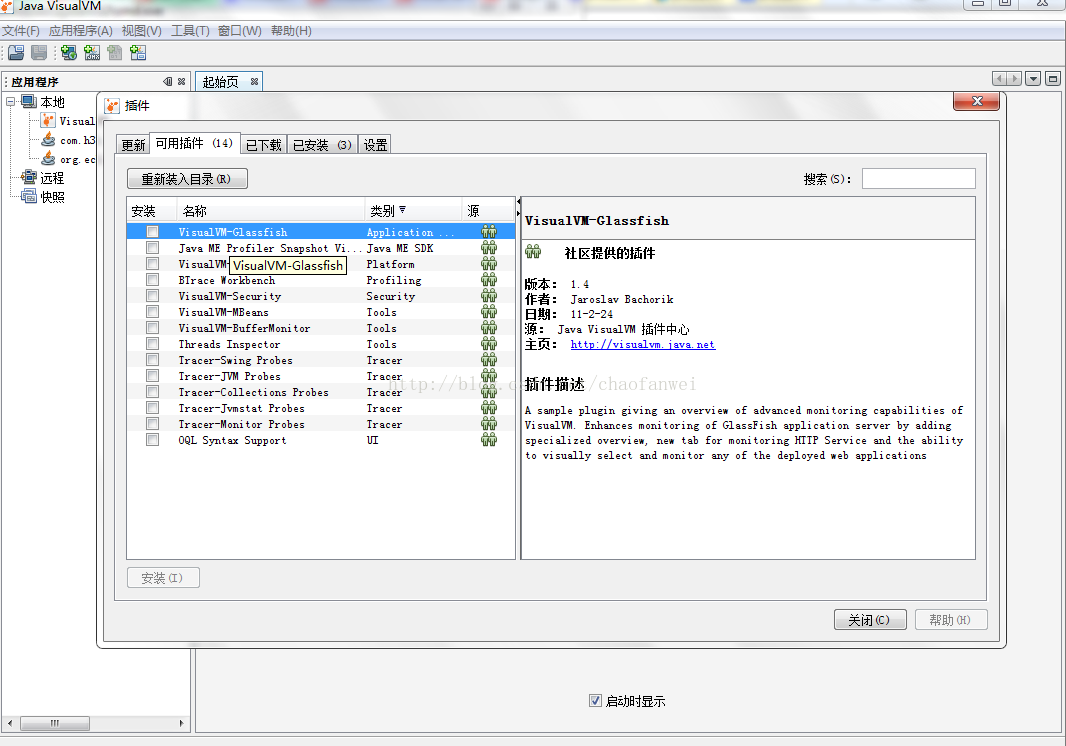Maximize the editor window button

pos(1052,79)
